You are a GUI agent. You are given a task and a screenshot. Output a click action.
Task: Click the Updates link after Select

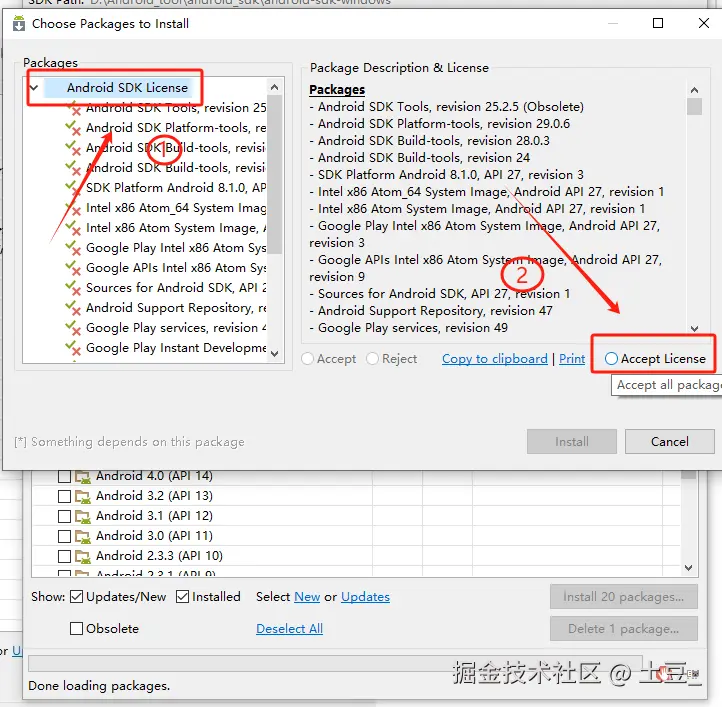[x=366, y=596]
